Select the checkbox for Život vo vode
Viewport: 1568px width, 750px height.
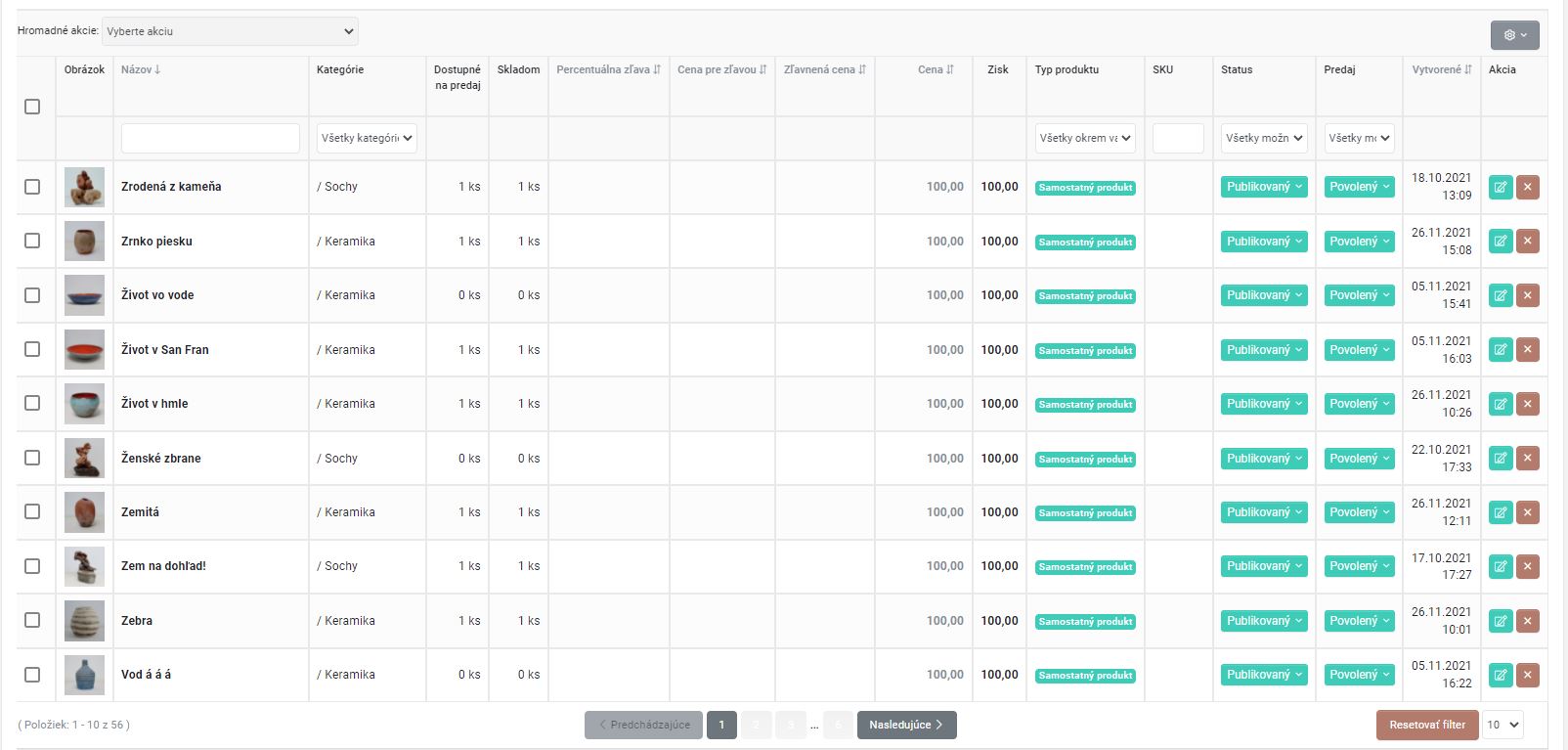pos(32,295)
